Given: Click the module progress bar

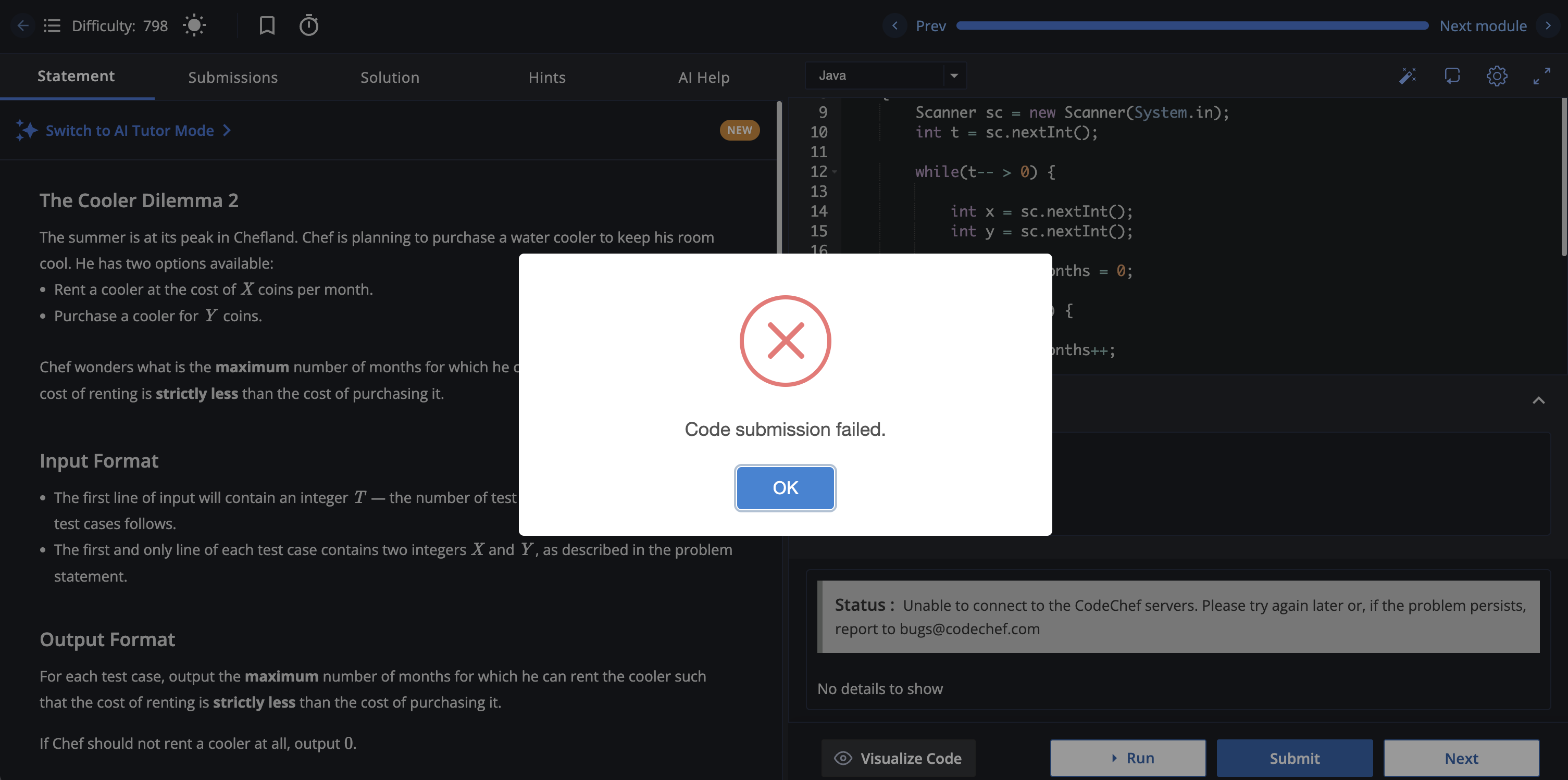Looking at the screenshot, I should (x=1192, y=26).
